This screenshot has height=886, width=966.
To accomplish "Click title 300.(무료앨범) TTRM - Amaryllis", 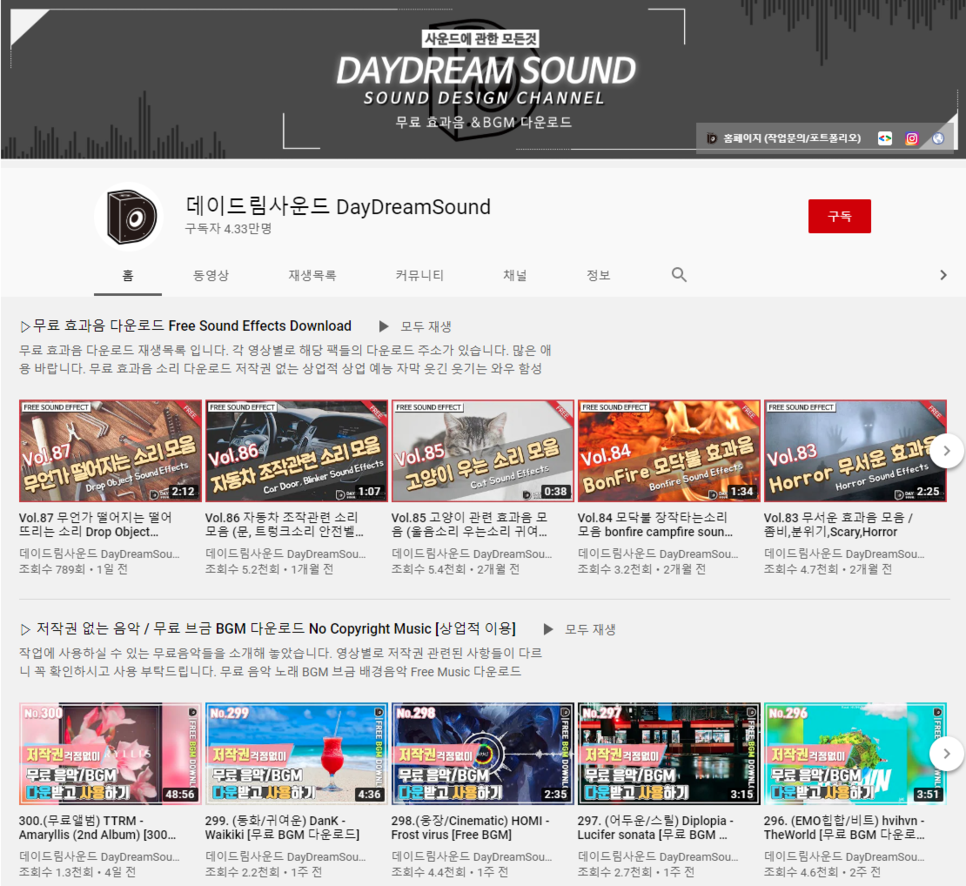I will [97, 827].
